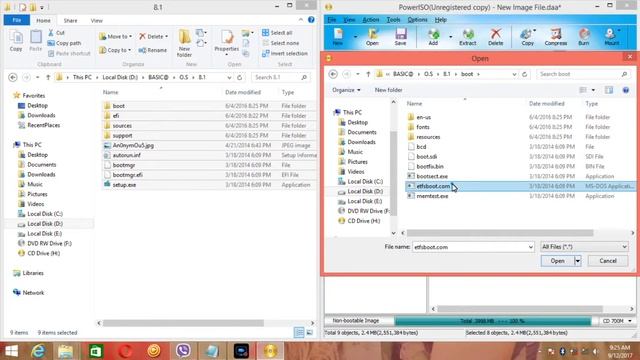Select bootmgr.efi in Explorer file list
This screenshot has height=360, width=640.
[127, 175]
